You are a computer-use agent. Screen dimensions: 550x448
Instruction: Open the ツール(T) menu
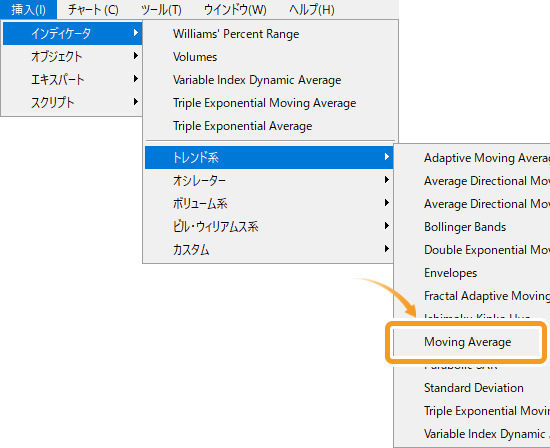point(161,9)
